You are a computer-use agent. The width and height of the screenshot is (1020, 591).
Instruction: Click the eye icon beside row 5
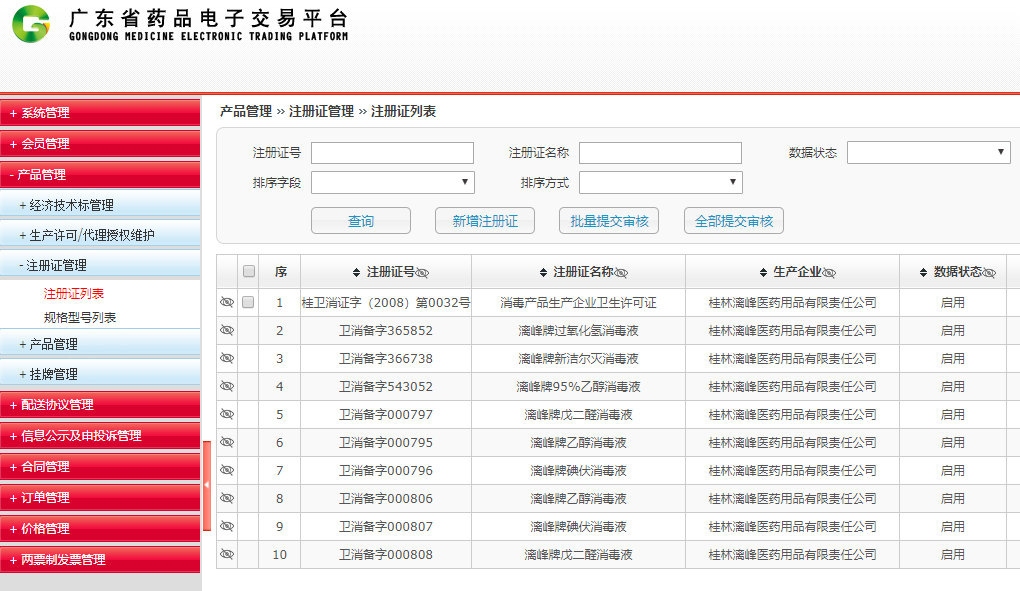pyautogui.click(x=227, y=414)
